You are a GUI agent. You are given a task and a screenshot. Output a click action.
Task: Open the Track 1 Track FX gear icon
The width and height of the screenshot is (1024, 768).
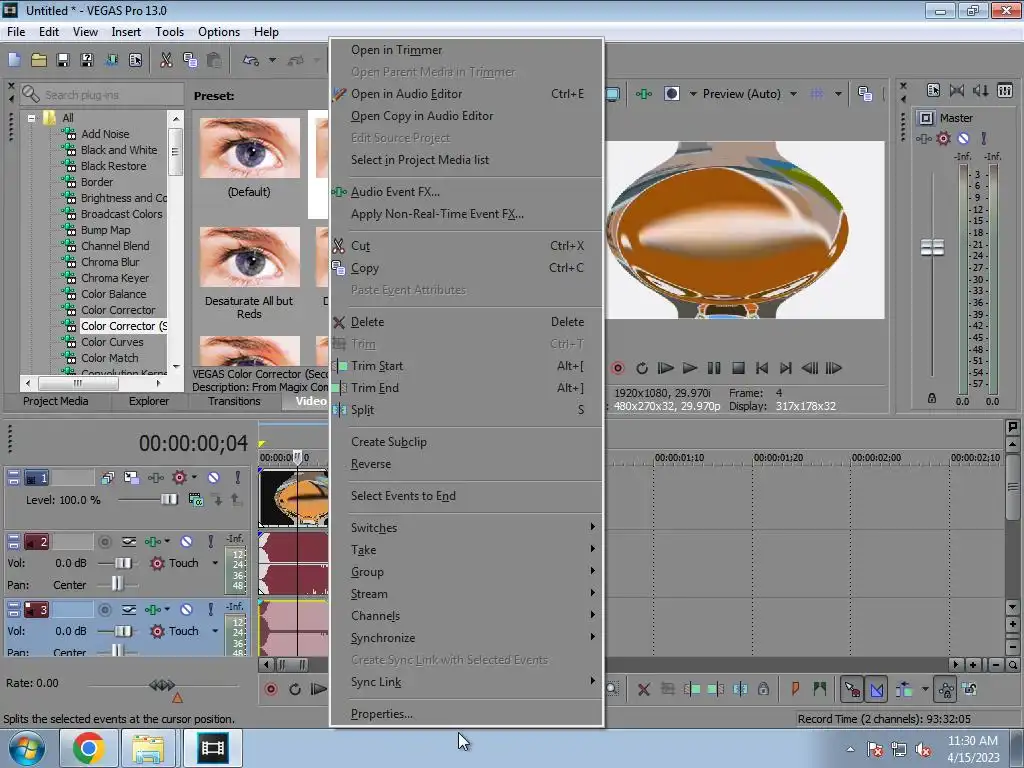pyautogui.click(x=179, y=478)
